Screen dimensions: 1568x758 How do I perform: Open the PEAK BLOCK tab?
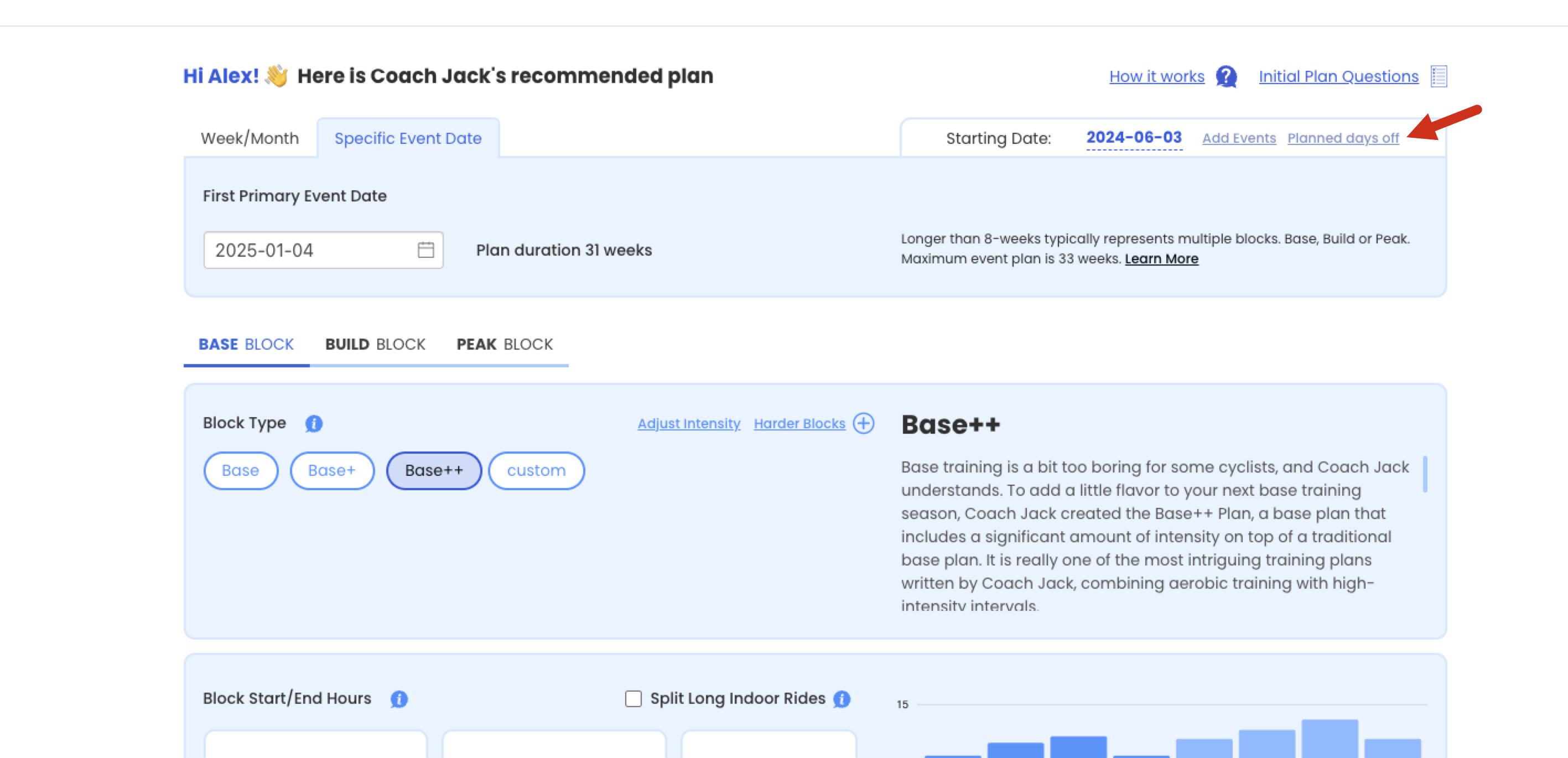[505, 345]
